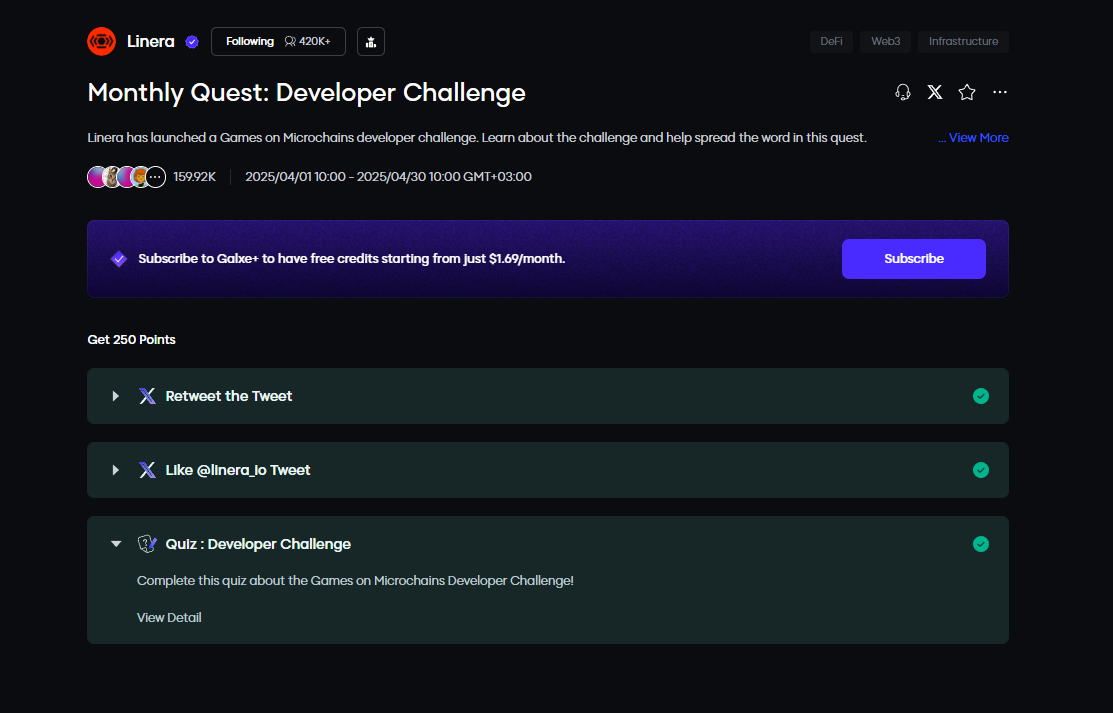Click the Like @linera_io Tweet completion checkmark
The width and height of the screenshot is (1113, 713).
(x=981, y=470)
